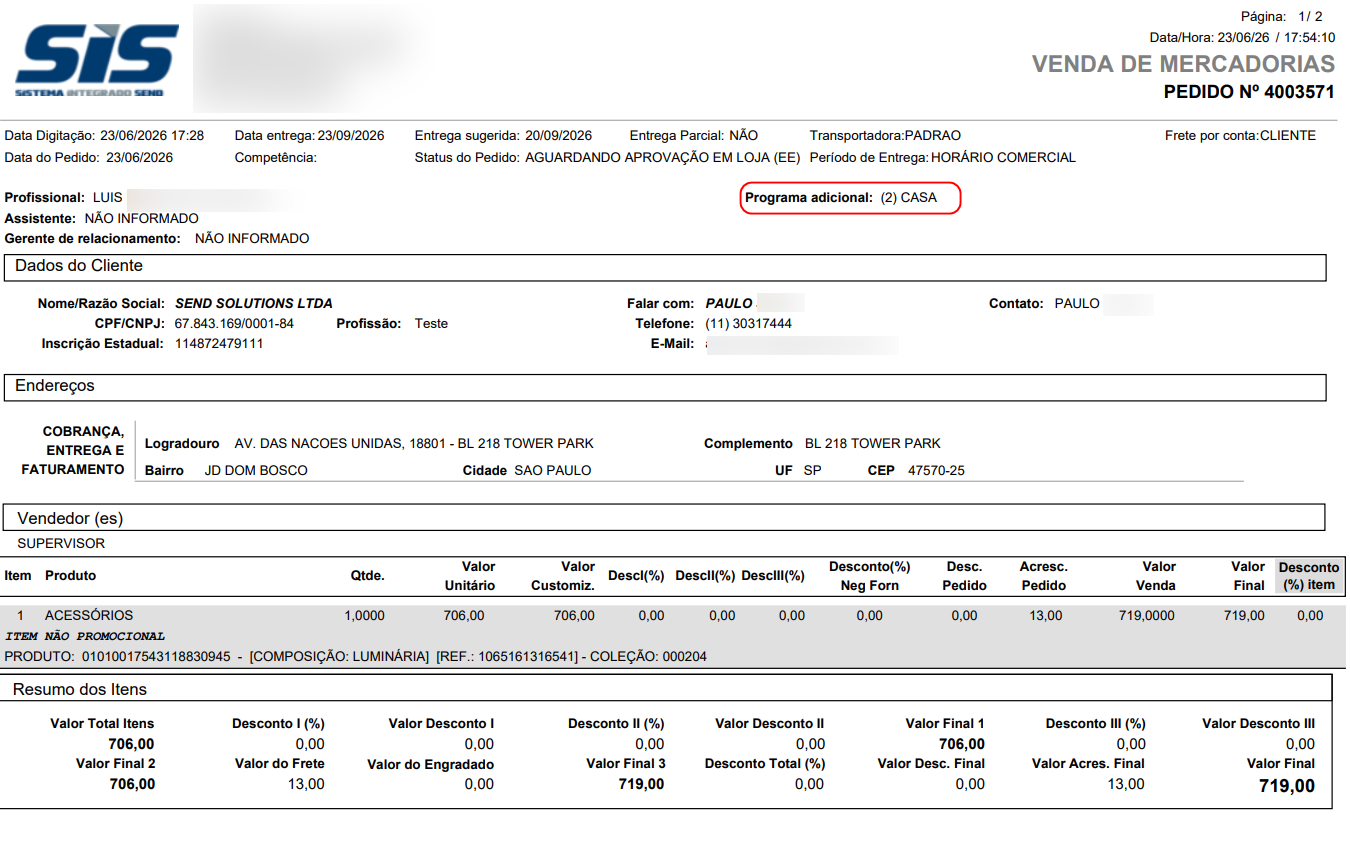1350x841 pixels.
Task: Click the Transportadora PADRAO field
Action: [x=885, y=135]
